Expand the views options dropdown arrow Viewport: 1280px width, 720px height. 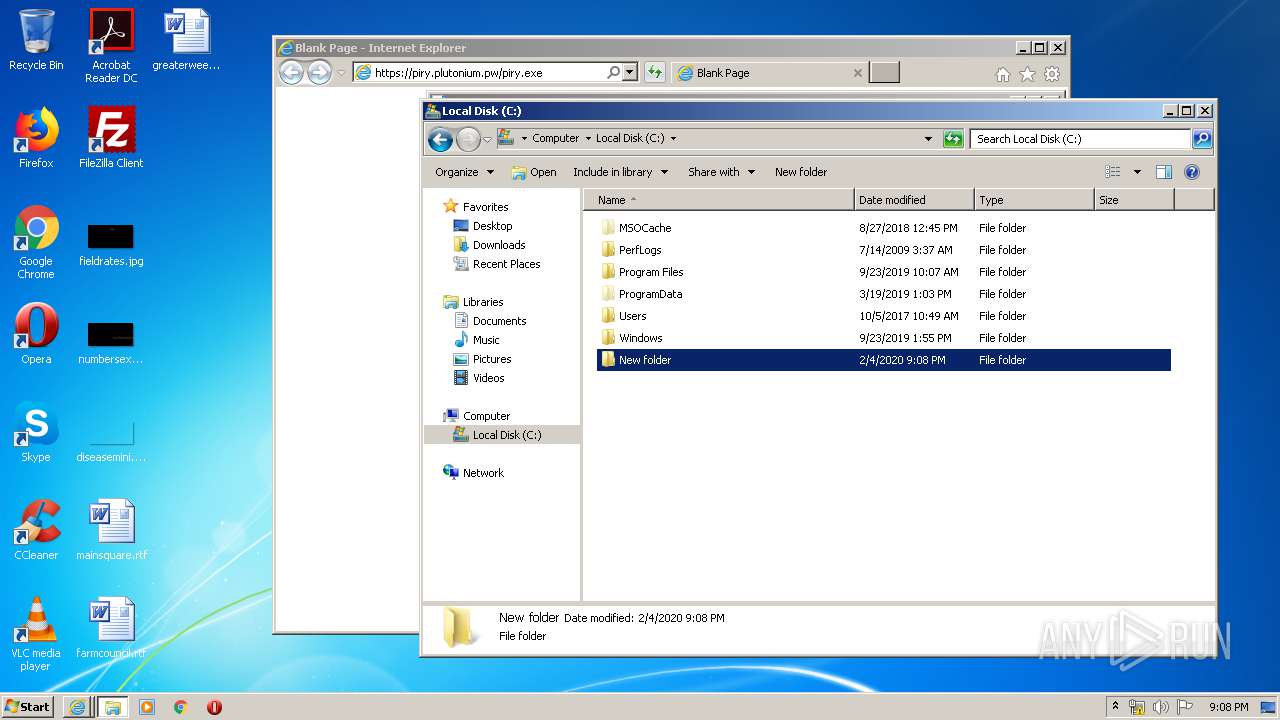(1137, 172)
